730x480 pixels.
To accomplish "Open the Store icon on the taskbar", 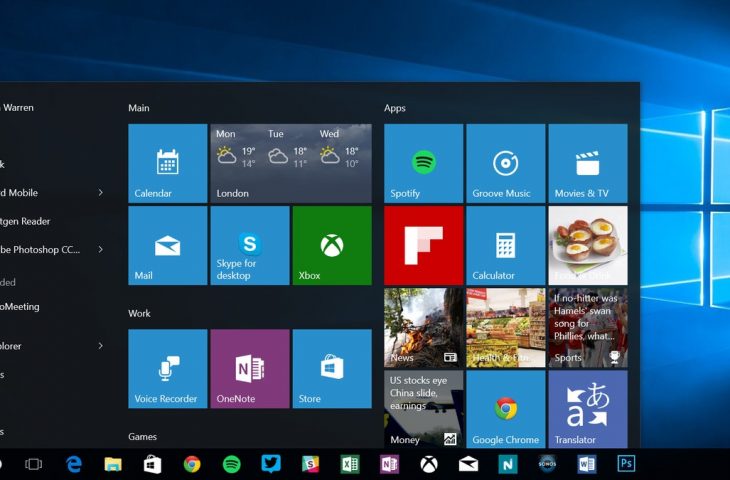I will tap(152, 464).
